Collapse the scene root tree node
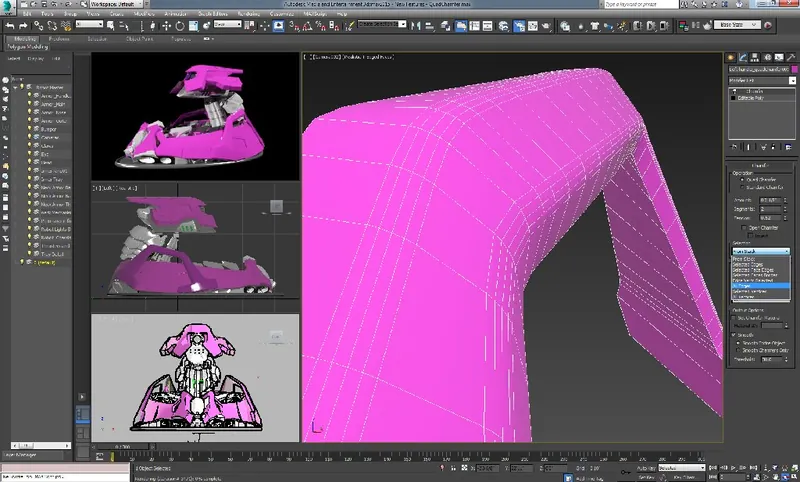The width and height of the screenshot is (800, 482). tap(16, 87)
